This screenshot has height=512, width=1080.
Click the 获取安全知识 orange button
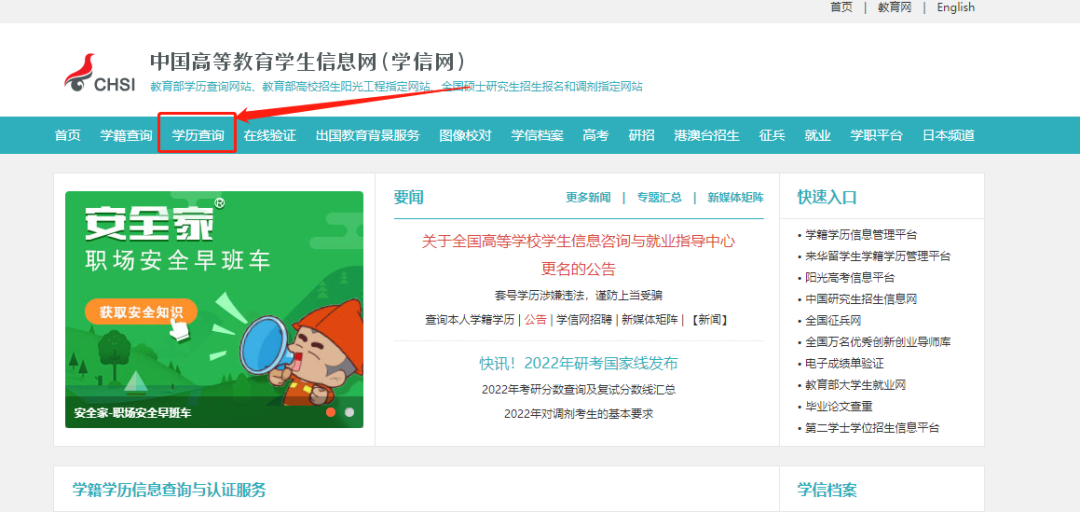point(141,312)
